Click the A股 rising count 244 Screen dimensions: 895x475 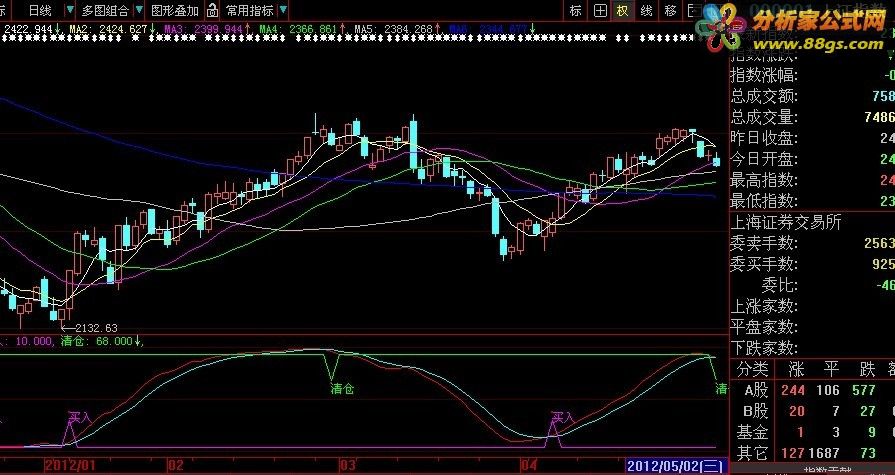click(793, 391)
